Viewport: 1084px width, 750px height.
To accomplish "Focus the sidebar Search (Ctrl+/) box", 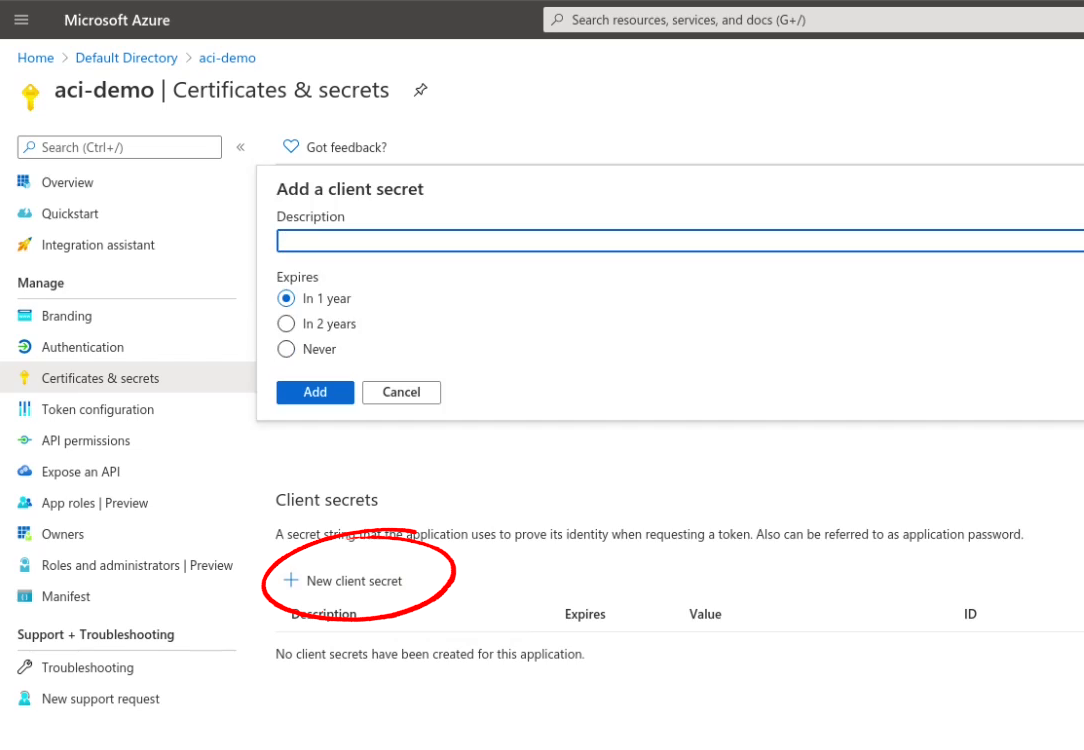I will tap(120, 147).
